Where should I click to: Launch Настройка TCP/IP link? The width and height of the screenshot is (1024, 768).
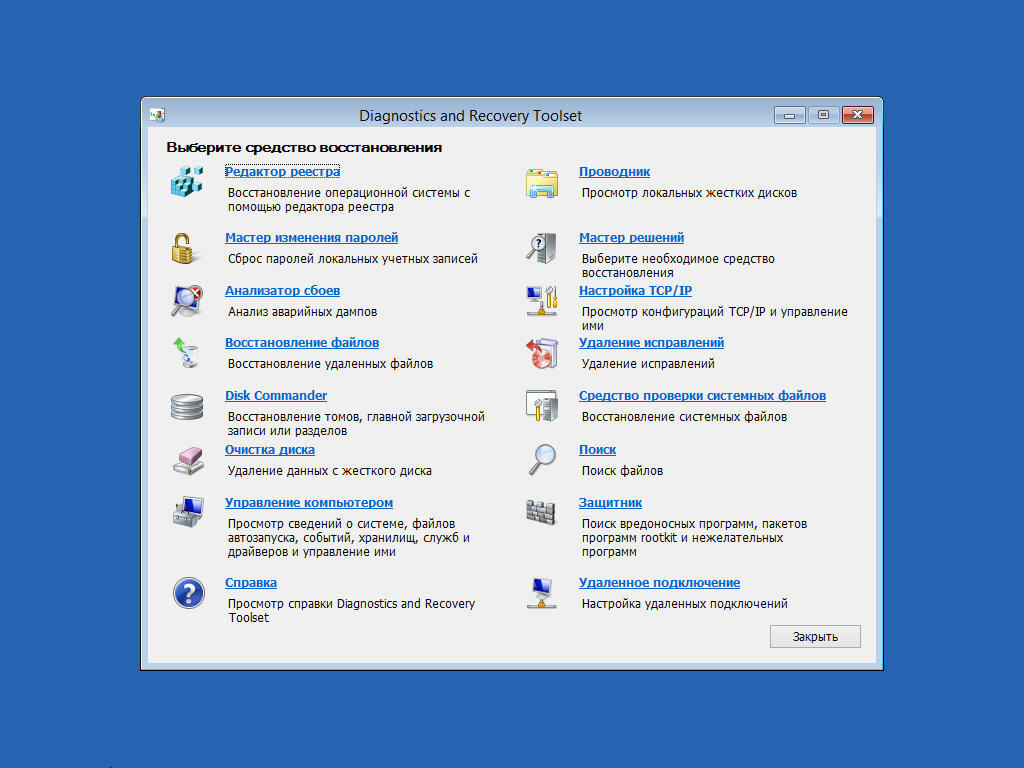click(635, 291)
